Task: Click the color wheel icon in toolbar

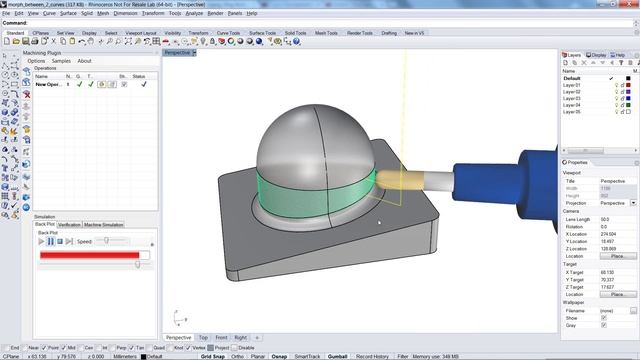Action: tap(231, 41)
